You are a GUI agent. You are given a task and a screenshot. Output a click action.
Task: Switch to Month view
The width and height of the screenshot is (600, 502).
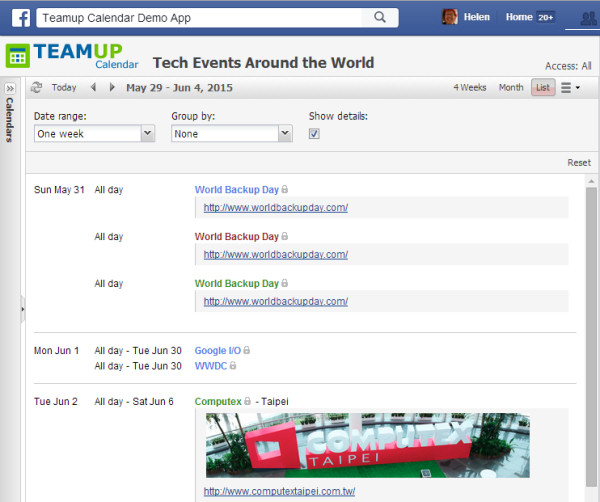511,88
